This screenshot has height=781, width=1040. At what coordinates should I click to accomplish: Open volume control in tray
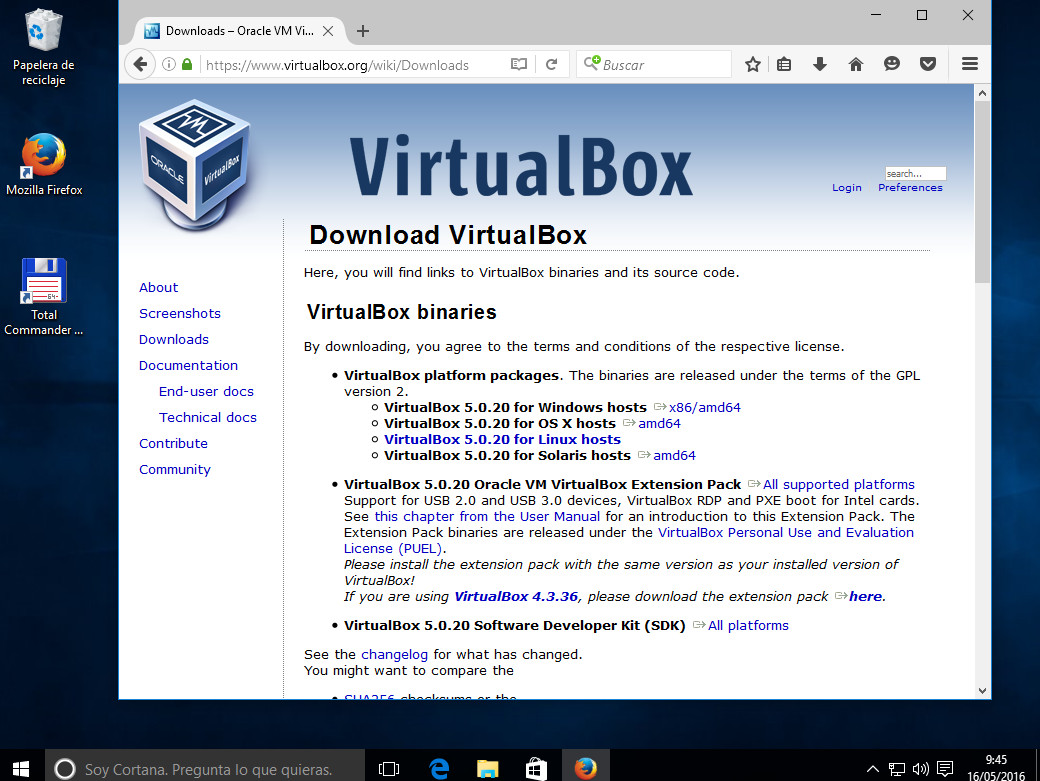pyautogui.click(x=921, y=769)
